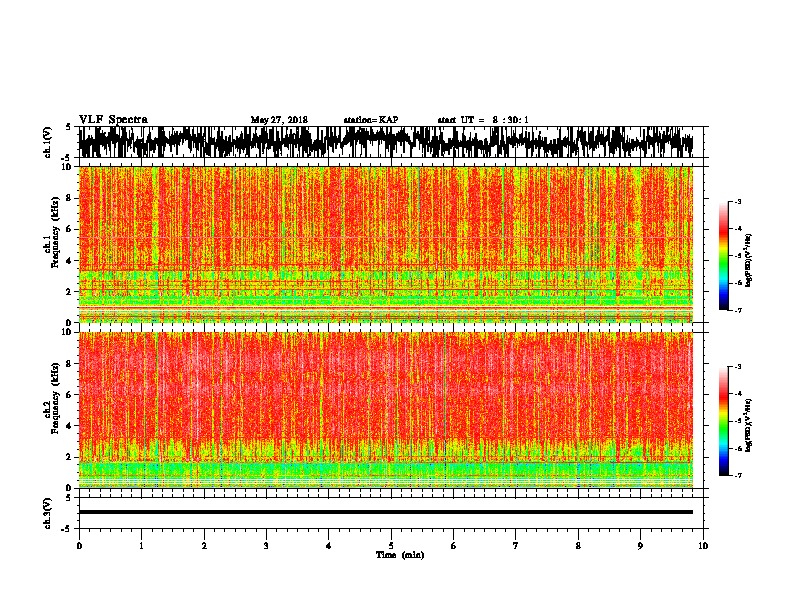Select the "May 27, 2018" date text

click(279, 120)
